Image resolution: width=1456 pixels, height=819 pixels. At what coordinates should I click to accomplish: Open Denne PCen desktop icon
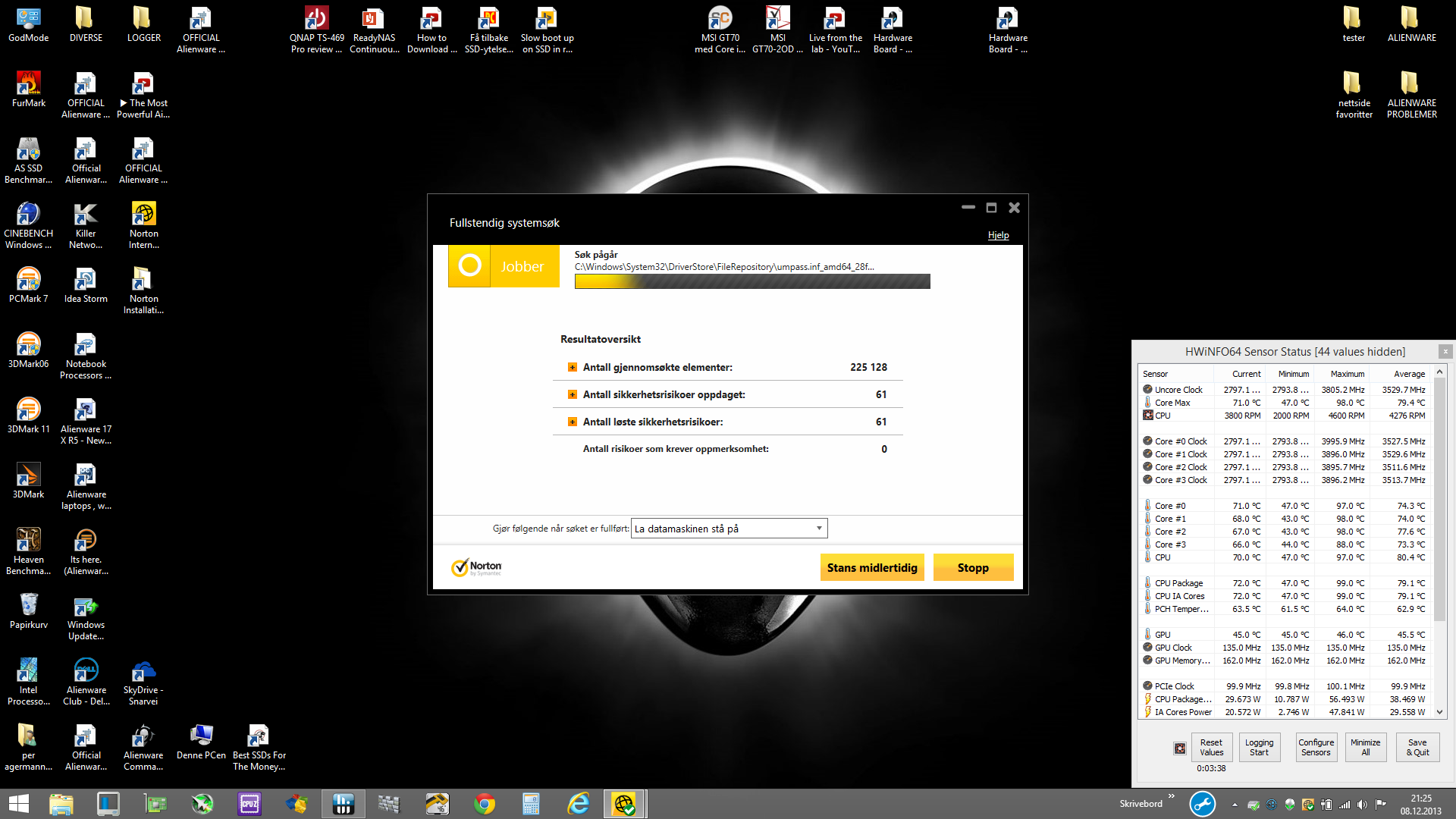[201, 742]
